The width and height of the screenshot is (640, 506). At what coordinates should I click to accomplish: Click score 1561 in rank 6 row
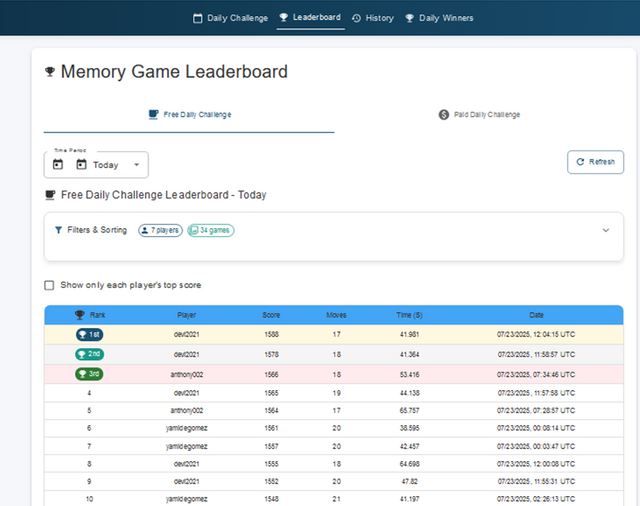(271, 428)
